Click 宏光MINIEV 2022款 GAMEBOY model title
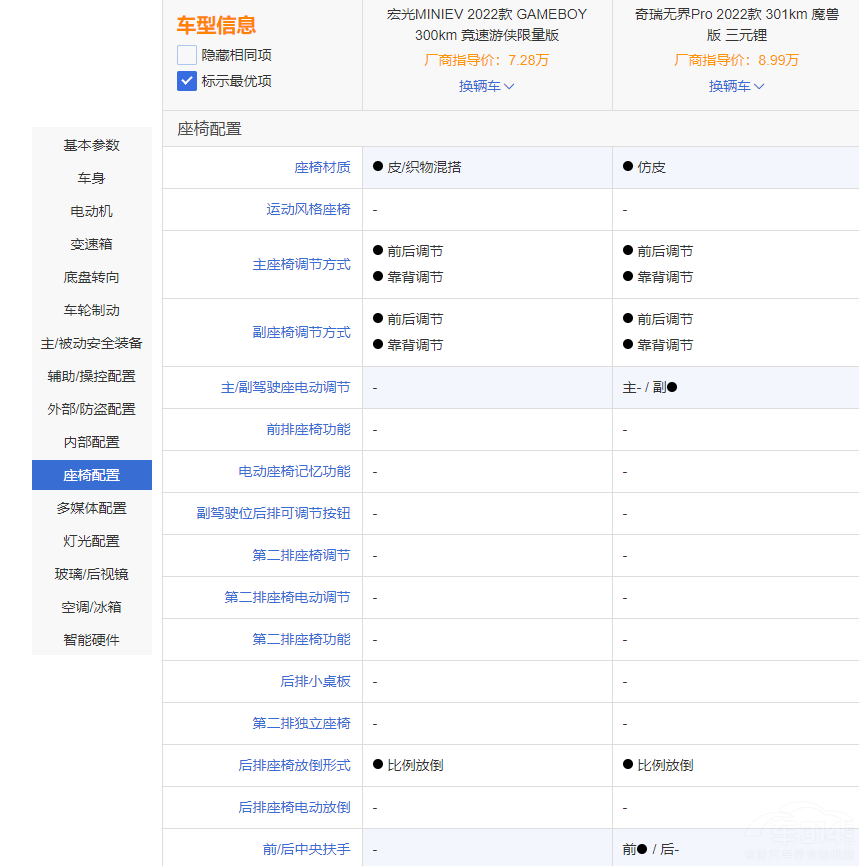 point(487,24)
